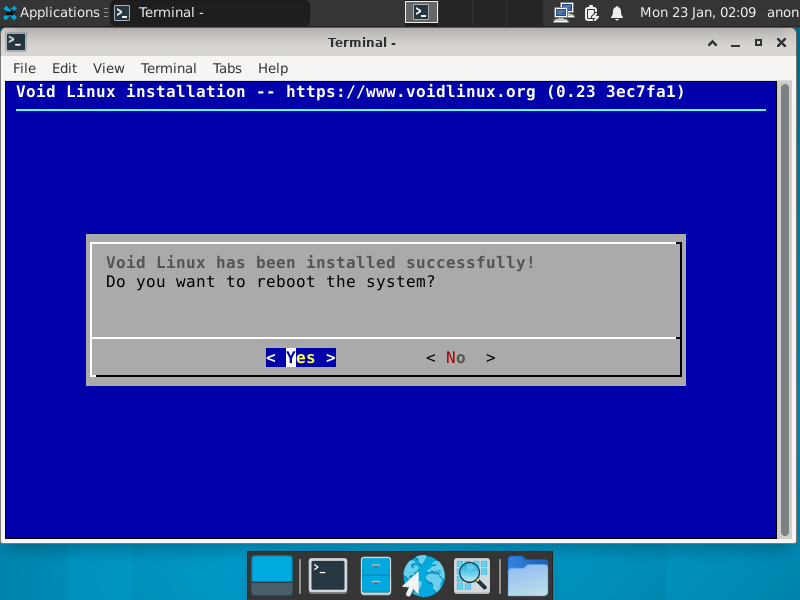Viewport: 800px width, 600px height.
Task: Click the terminal vertical scrollbar
Action: click(x=785, y=310)
